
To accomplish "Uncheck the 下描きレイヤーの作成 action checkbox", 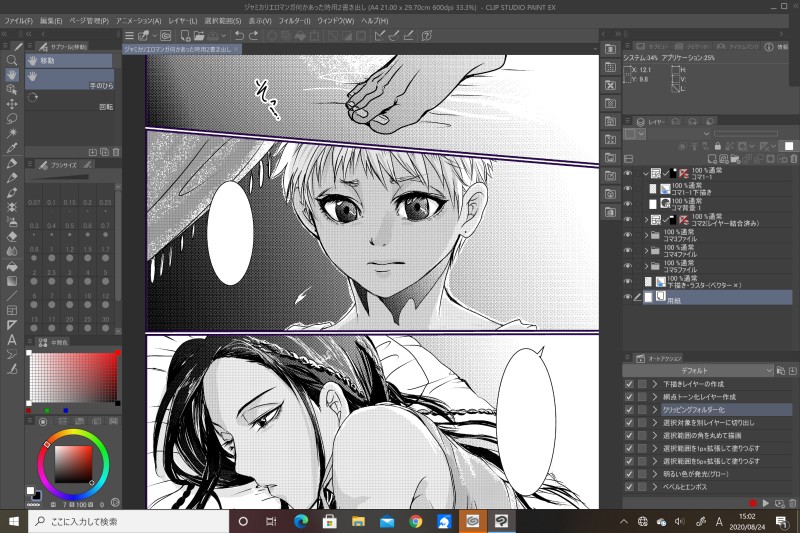I will 629,384.
